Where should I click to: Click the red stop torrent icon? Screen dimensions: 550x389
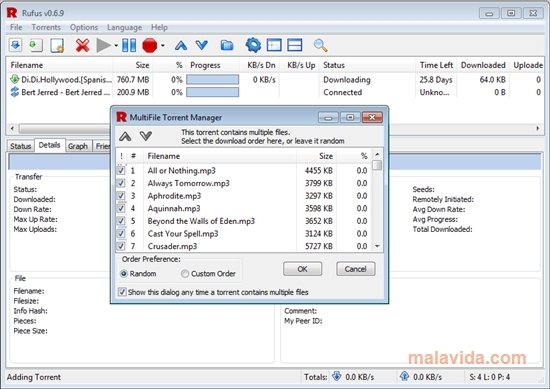coord(150,46)
